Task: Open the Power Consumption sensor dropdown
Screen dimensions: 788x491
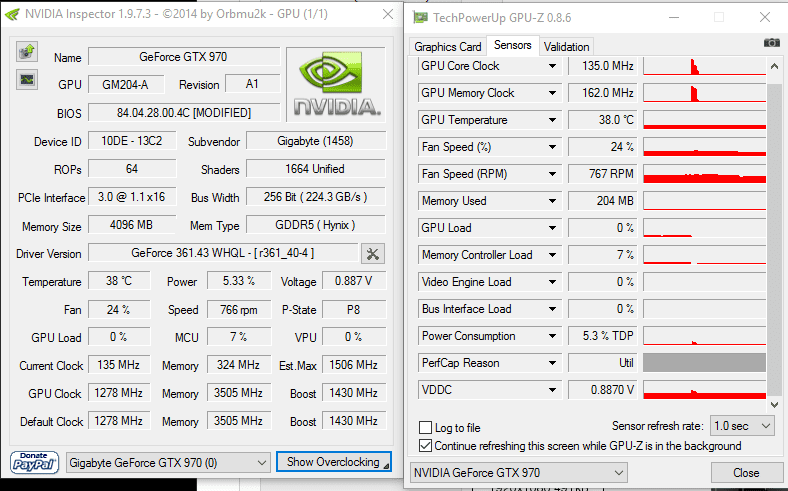Action: coord(552,336)
